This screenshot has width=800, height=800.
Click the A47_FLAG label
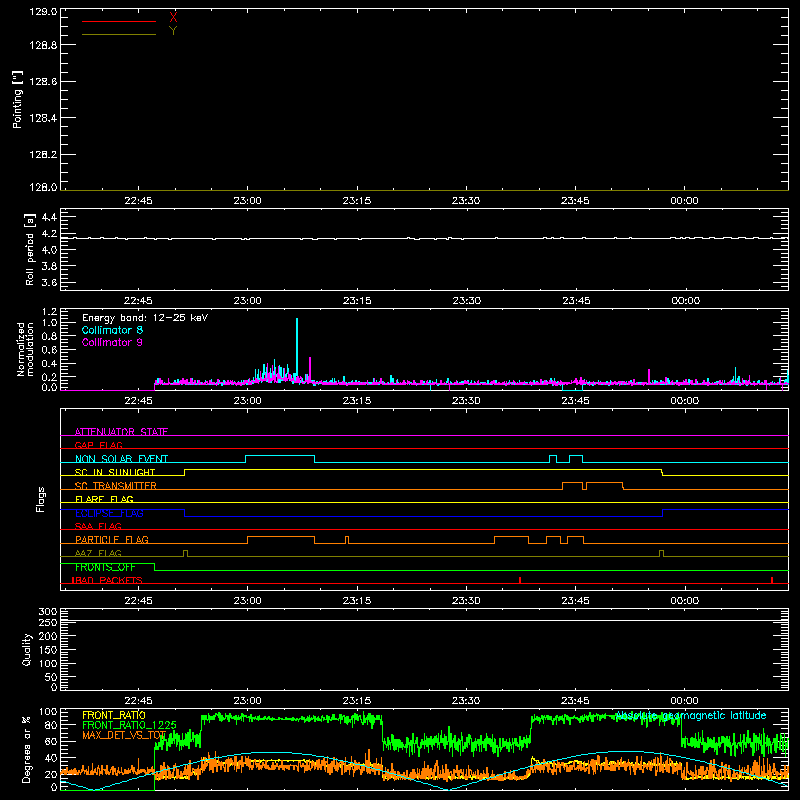click(98, 553)
